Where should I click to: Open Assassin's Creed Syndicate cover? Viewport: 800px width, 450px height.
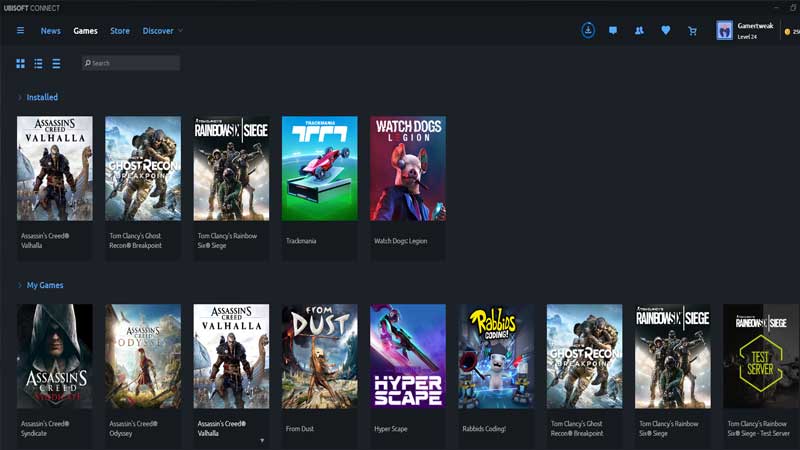tap(55, 356)
